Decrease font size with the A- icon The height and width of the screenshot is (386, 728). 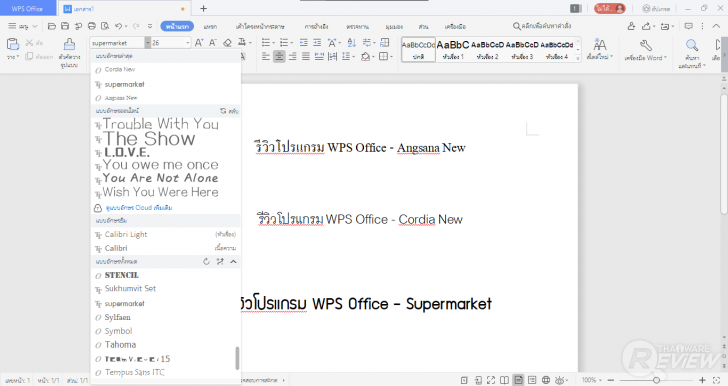tap(213, 43)
